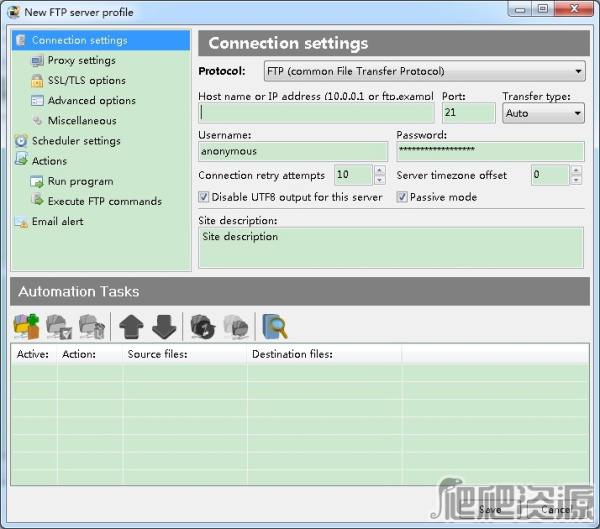This screenshot has width=600, height=529.
Task: Open SSL/TLS options in the sidebar
Action: [86, 81]
